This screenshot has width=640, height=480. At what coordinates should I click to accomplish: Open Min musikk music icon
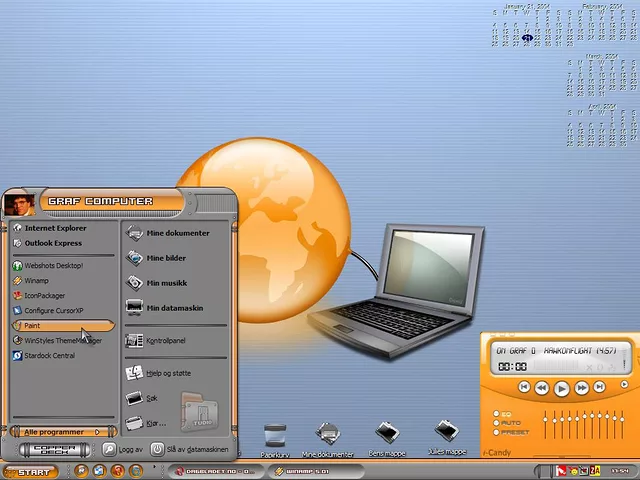click(x=134, y=283)
